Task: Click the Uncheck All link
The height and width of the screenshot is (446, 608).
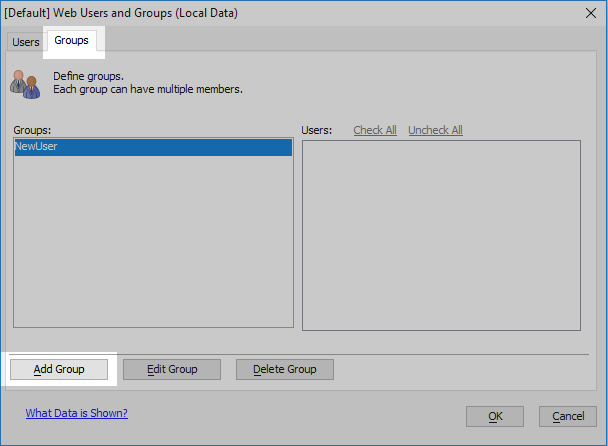Action: coord(435,130)
